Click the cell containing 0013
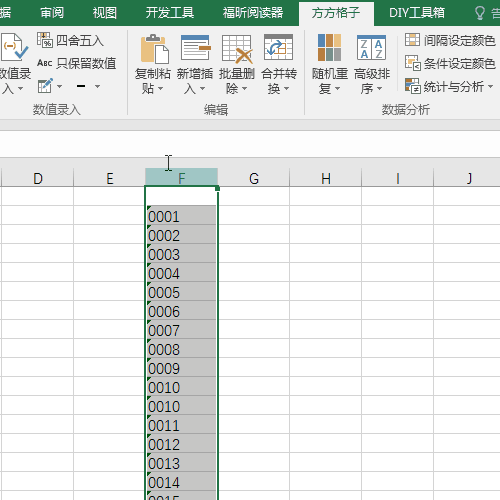Screen dimensions: 500x500 181,462
